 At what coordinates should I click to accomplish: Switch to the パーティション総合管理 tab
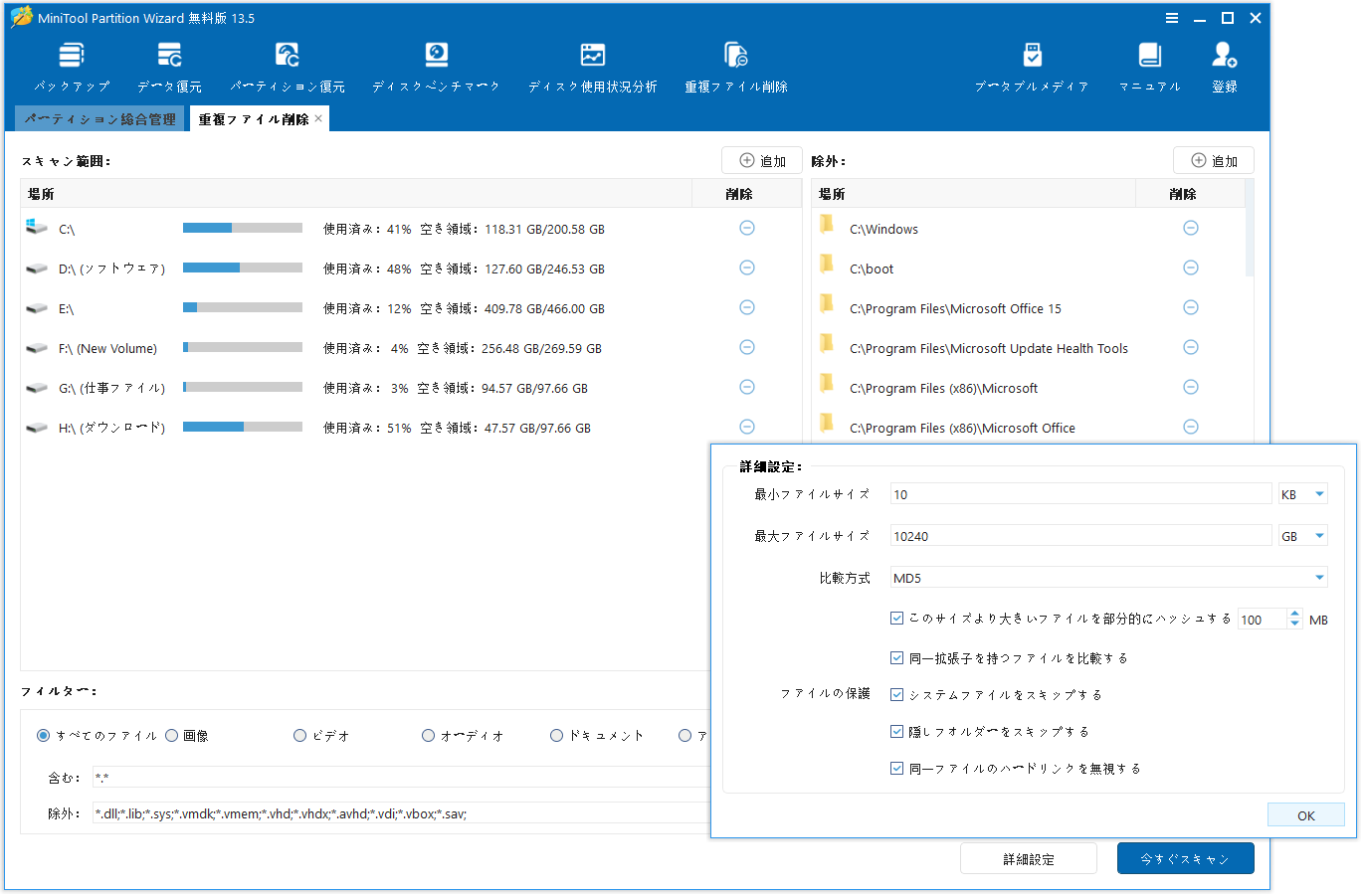tap(99, 117)
